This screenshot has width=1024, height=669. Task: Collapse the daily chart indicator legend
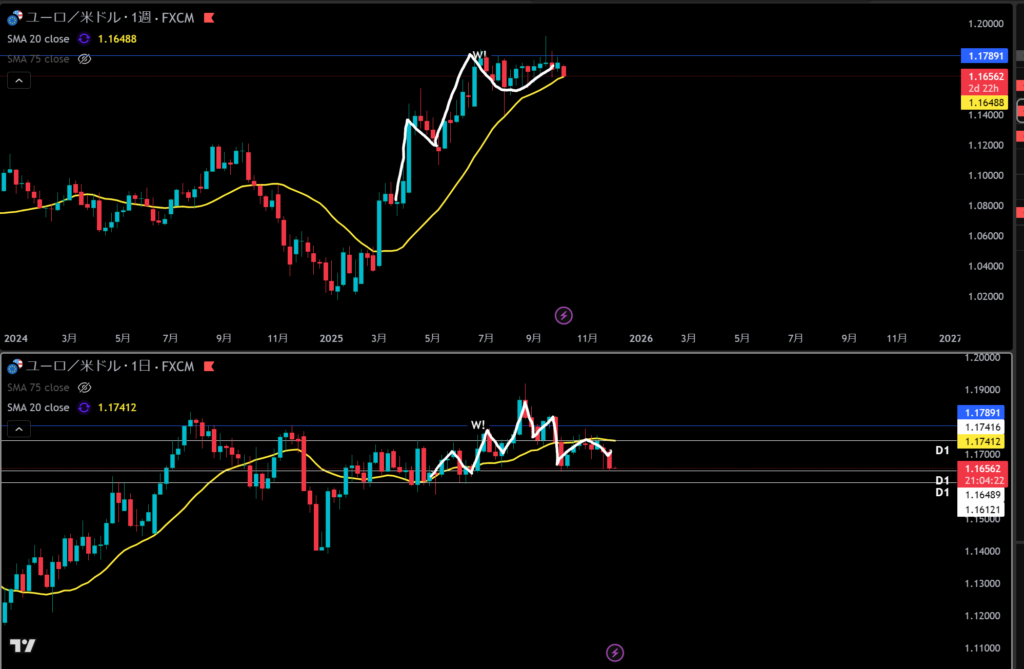(18, 429)
